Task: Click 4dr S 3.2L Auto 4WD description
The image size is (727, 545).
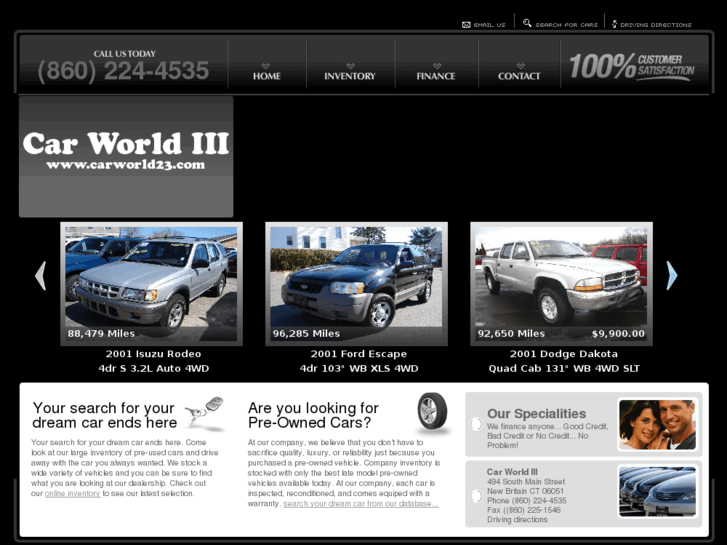Action: pos(153,368)
